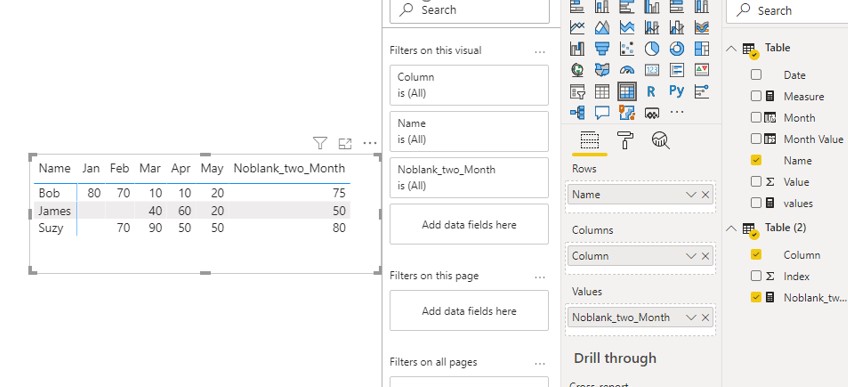Open options for Filters on this page
848x387 pixels.
tap(539, 277)
